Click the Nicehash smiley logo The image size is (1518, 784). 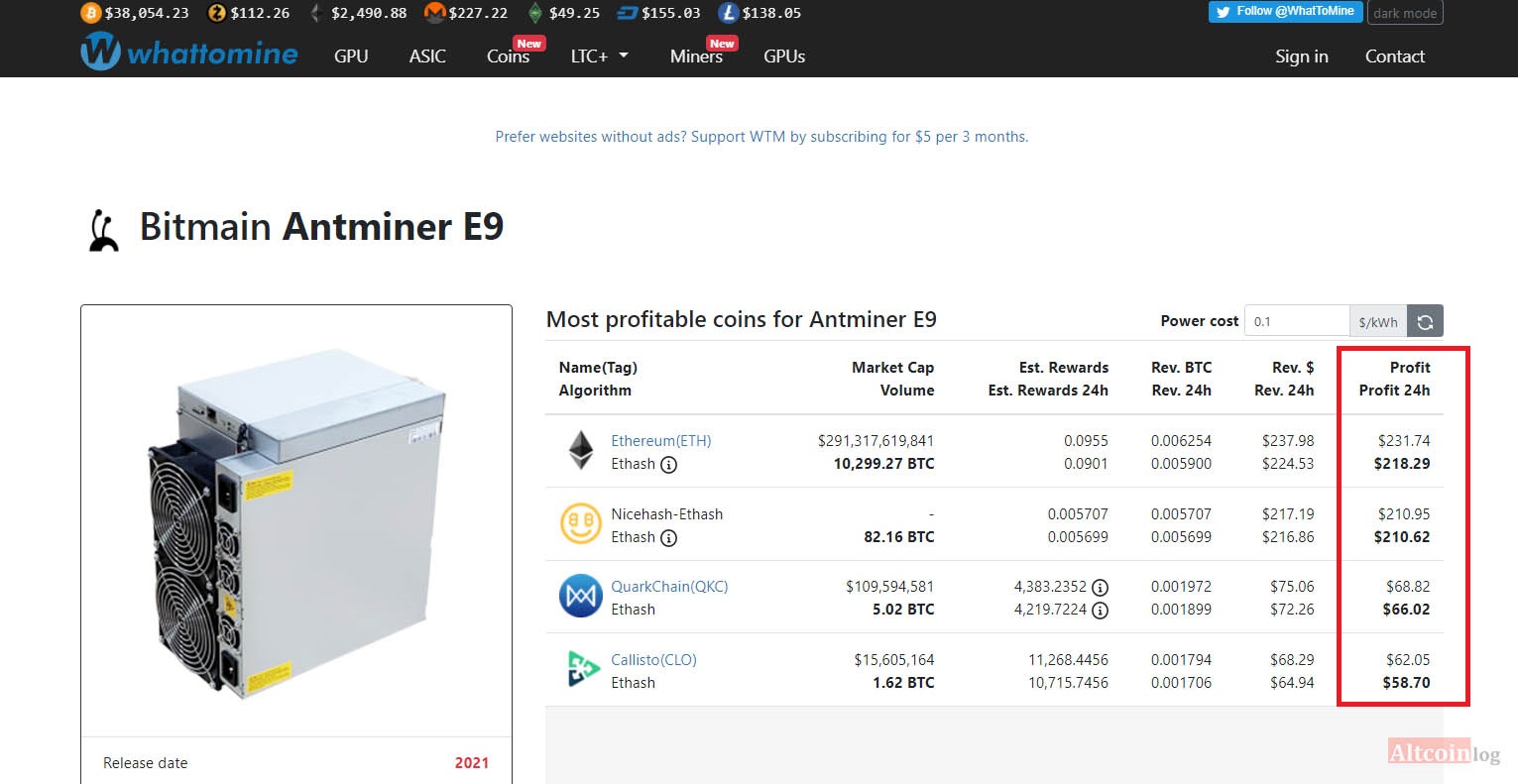[x=581, y=523]
